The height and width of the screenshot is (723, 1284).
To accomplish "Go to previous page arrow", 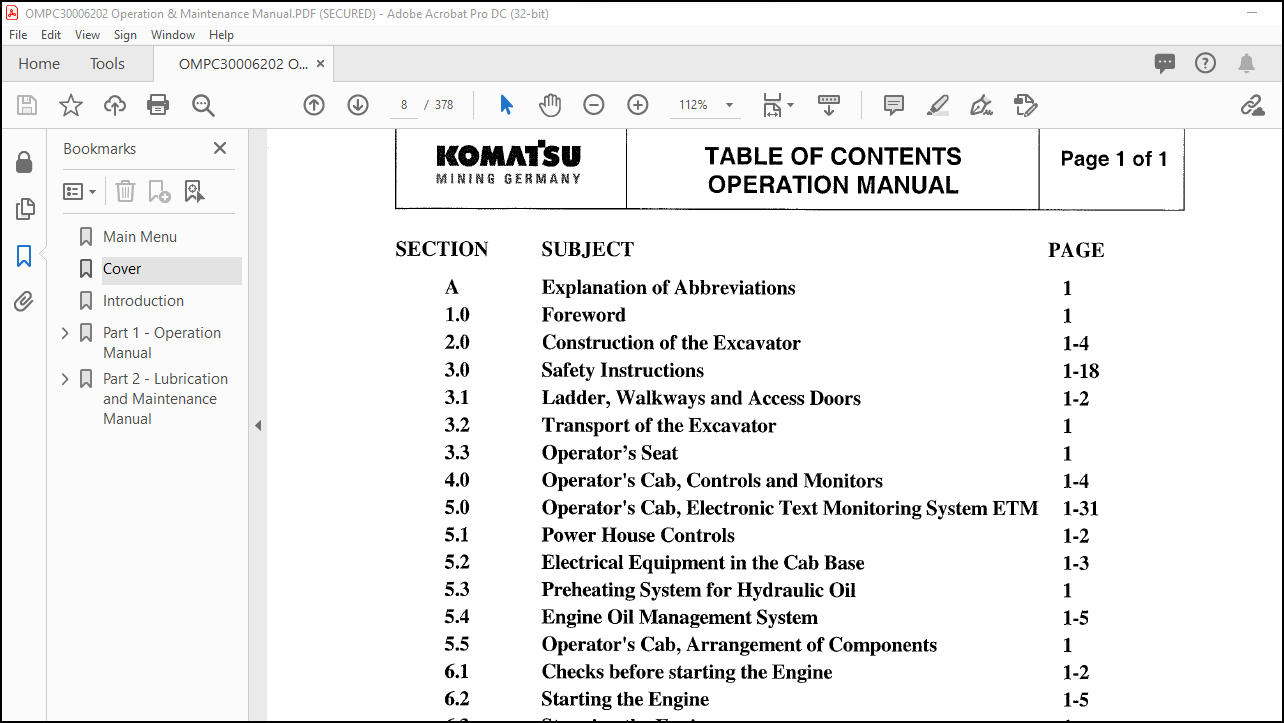I will (x=314, y=105).
